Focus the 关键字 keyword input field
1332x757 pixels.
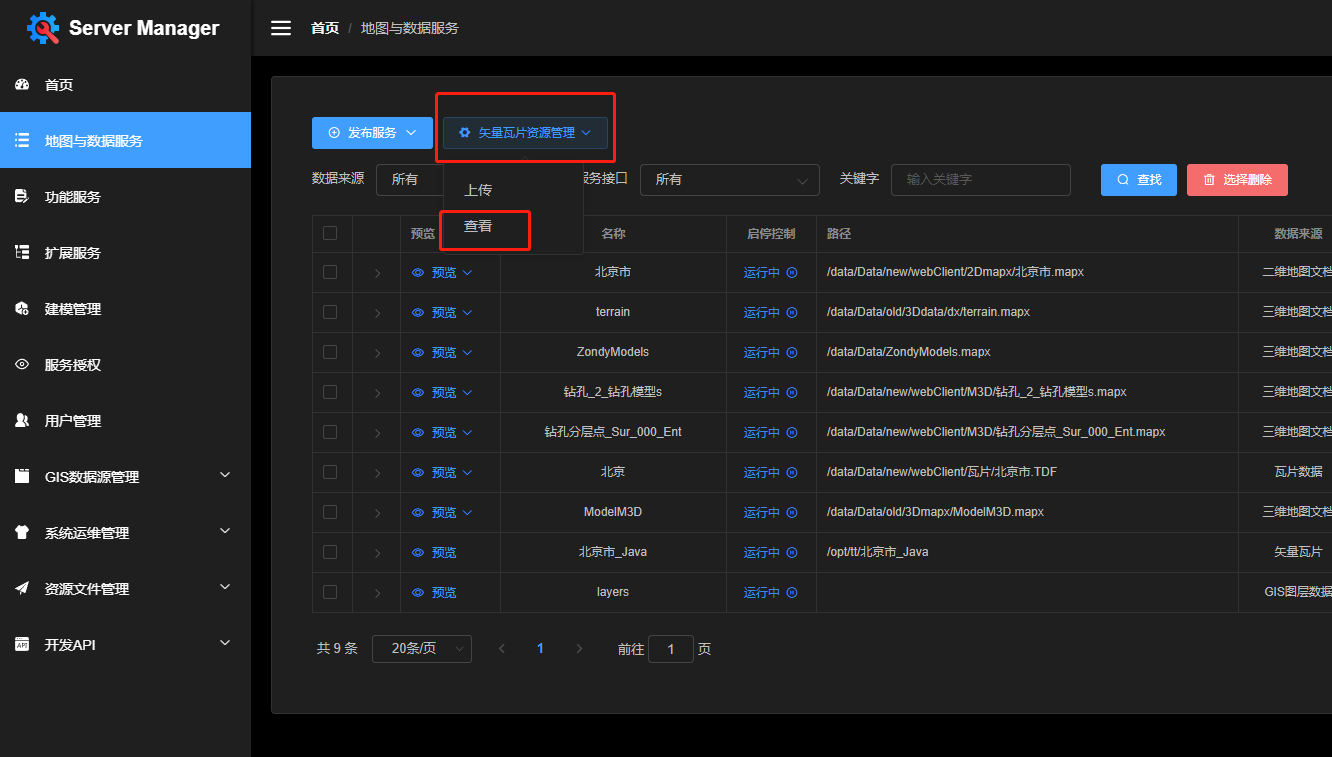[981, 180]
